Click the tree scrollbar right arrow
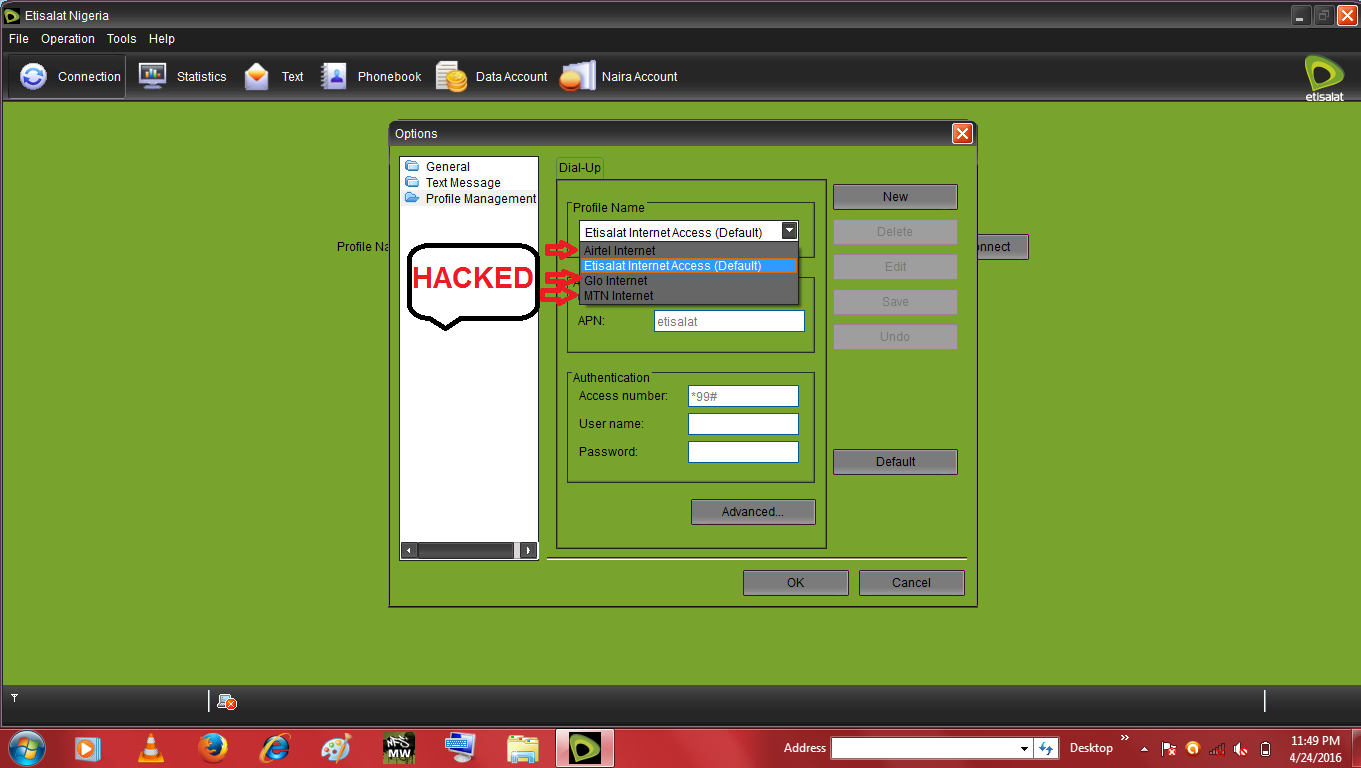This screenshot has width=1361, height=768. click(x=529, y=551)
